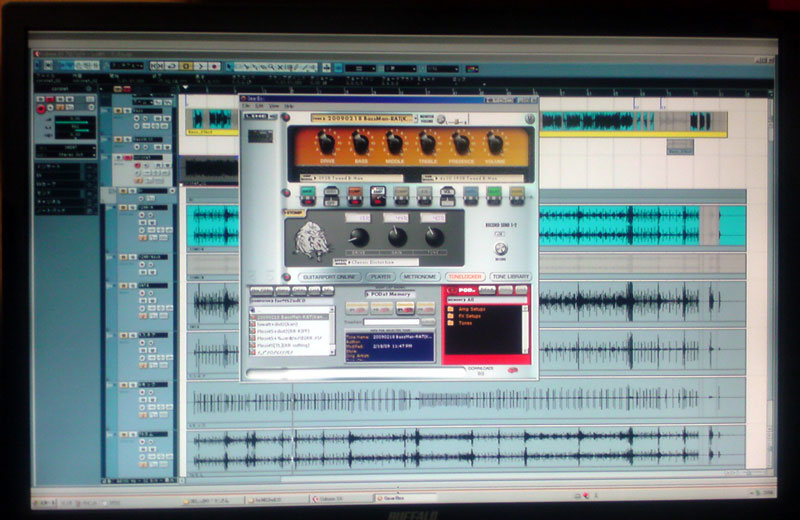Viewport: 800px width, 520px height.
Task: Adjust the MIDDLE knob on the amp
Action: click(394, 143)
